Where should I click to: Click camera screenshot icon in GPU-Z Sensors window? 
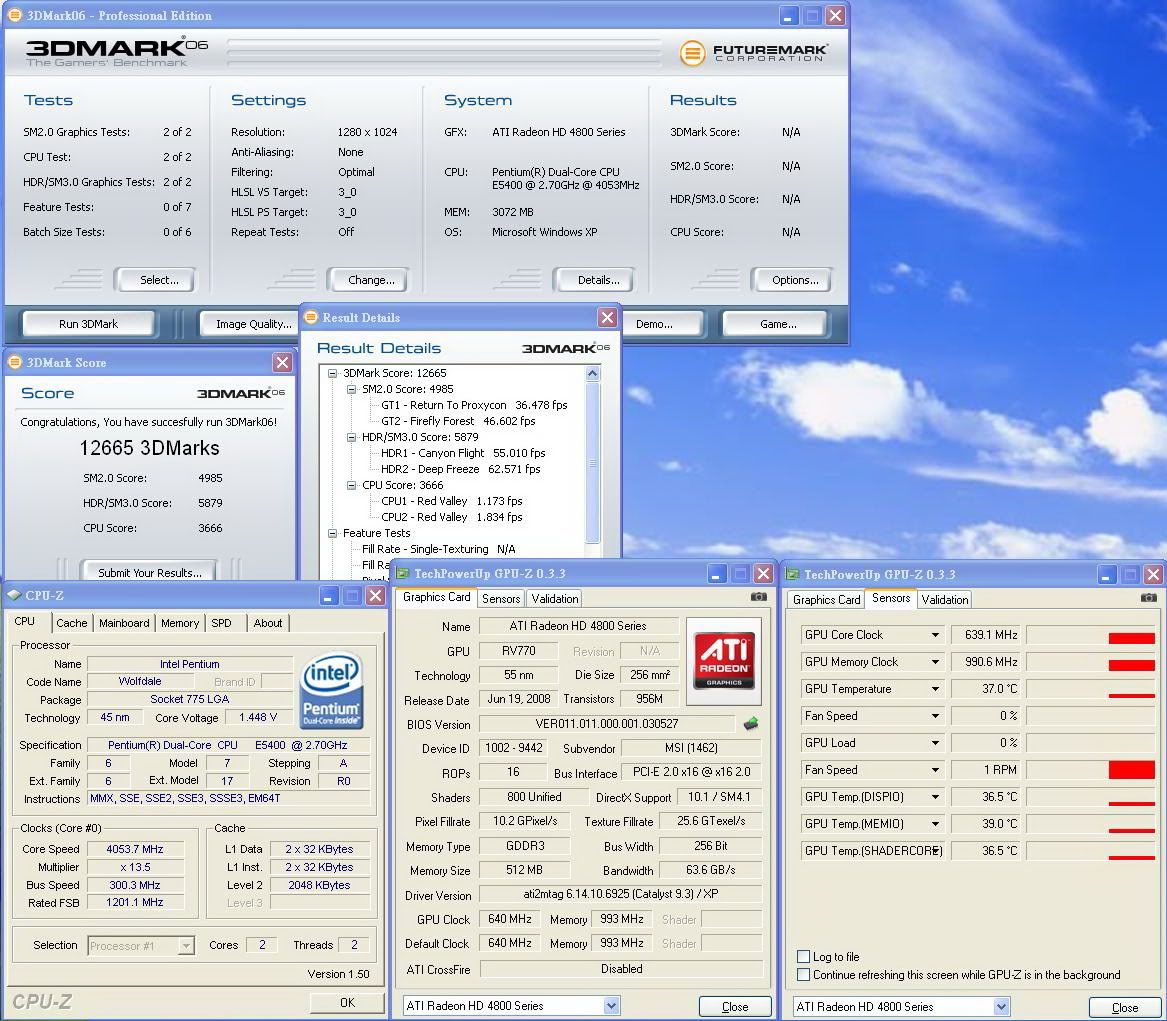[1148, 598]
